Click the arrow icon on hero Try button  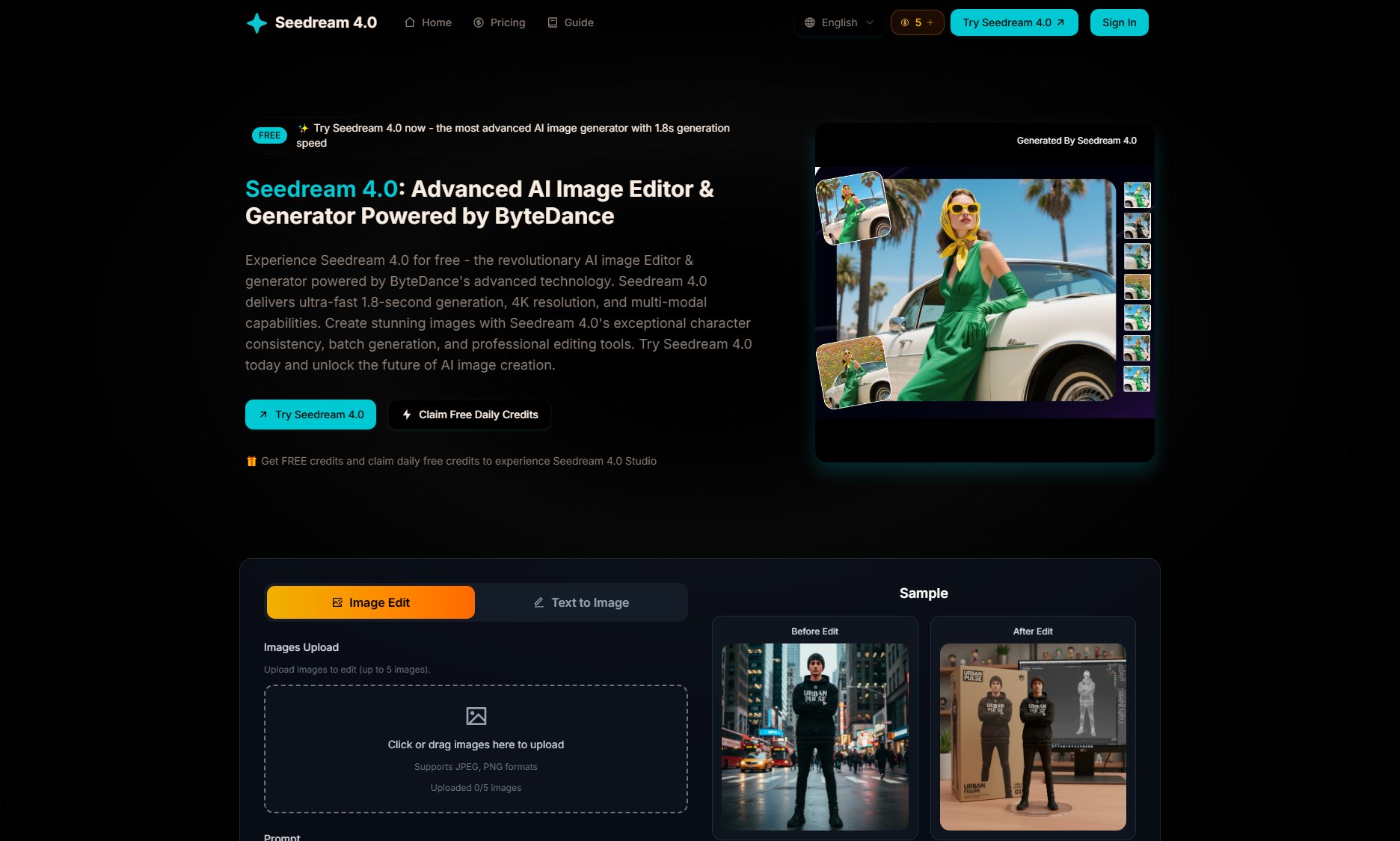pos(263,415)
